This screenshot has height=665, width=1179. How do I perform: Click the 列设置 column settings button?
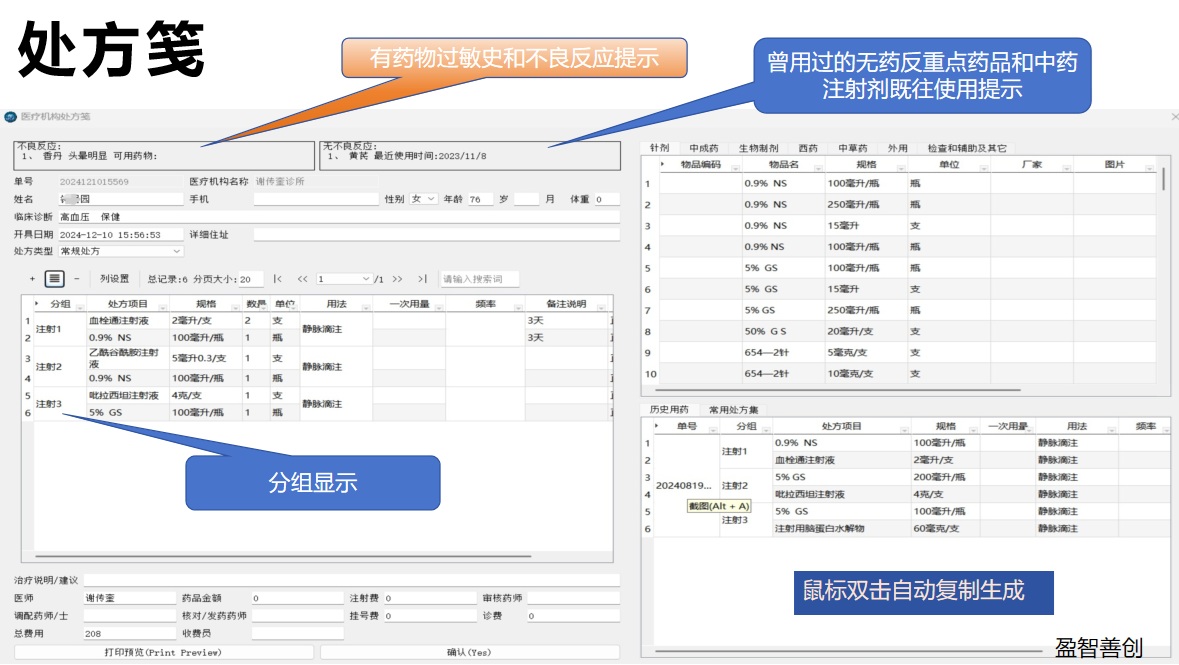point(114,279)
